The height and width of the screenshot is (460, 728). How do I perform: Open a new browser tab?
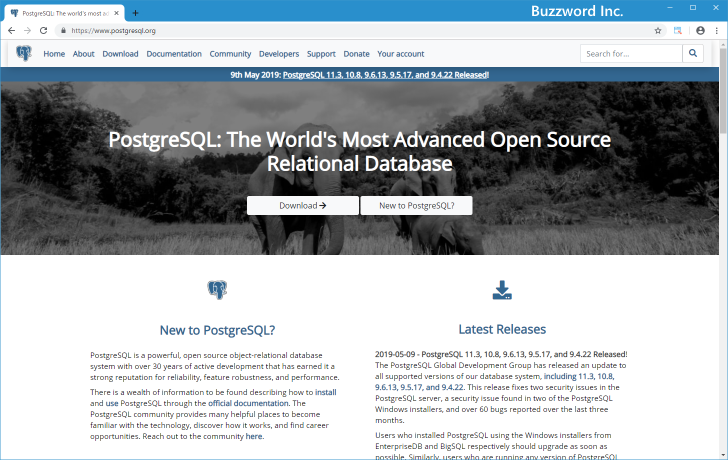point(136,12)
